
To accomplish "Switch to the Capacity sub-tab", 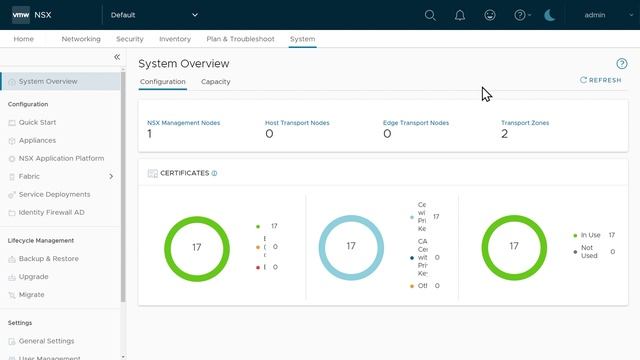I will [216, 82].
